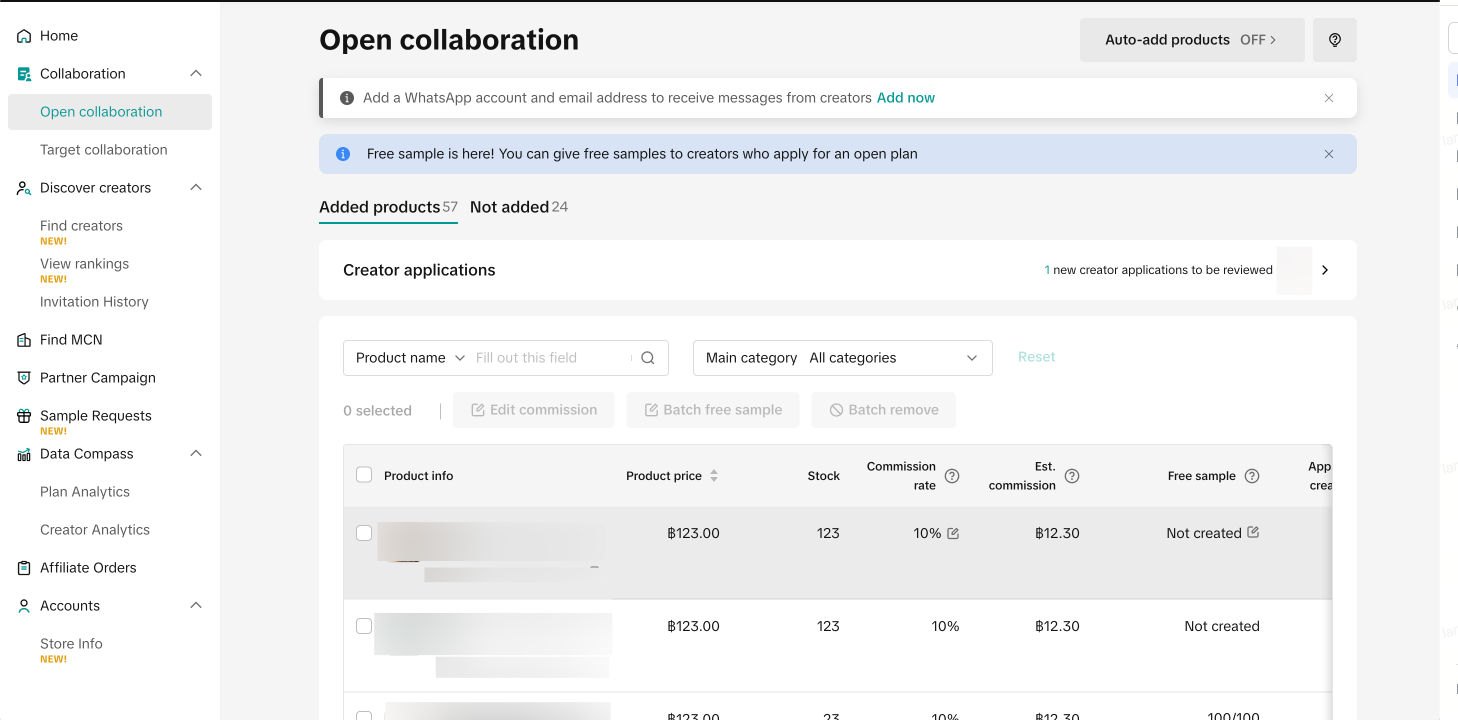
Task: Click Est. commission help question icon
Action: tap(1072, 476)
